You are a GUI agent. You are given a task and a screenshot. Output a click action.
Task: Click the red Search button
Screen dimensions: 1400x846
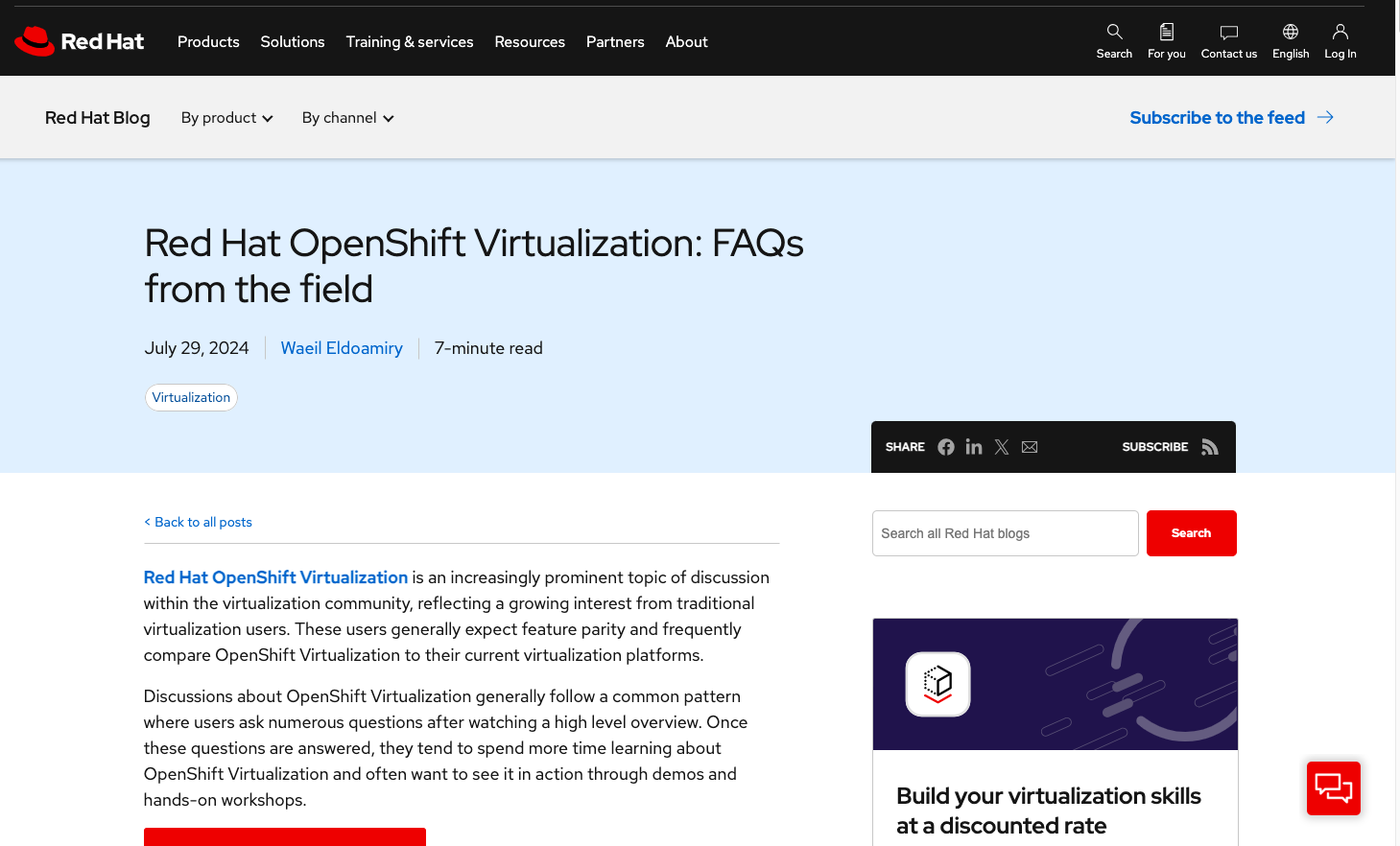(x=1192, y=533)
